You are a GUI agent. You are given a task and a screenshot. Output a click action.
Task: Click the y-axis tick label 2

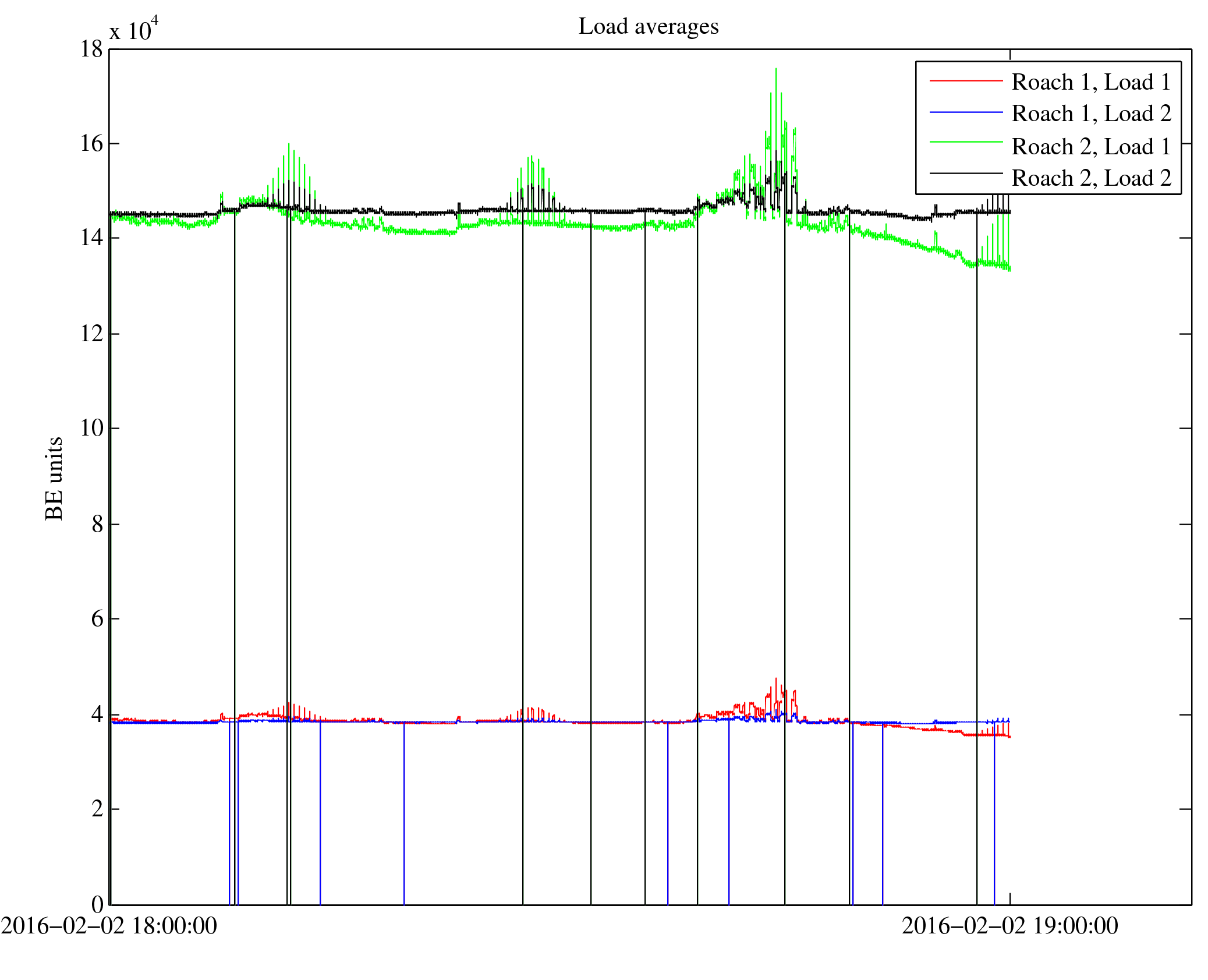[x=97, y=809]
